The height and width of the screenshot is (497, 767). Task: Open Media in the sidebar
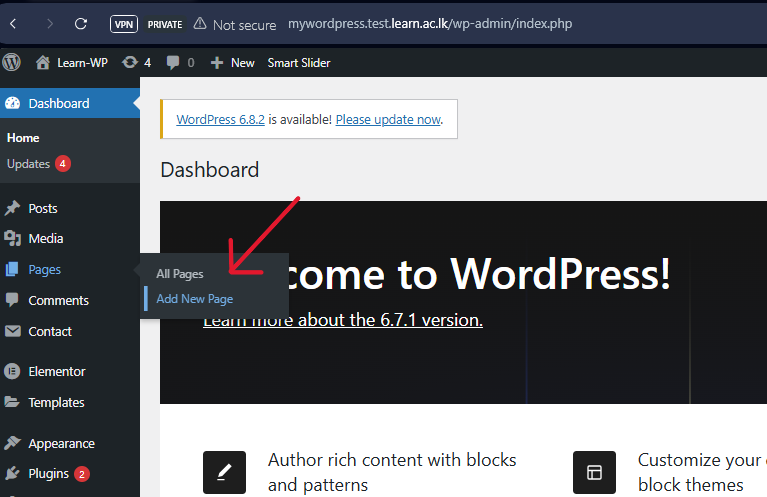pyautogui.click(x=46, y=239)
